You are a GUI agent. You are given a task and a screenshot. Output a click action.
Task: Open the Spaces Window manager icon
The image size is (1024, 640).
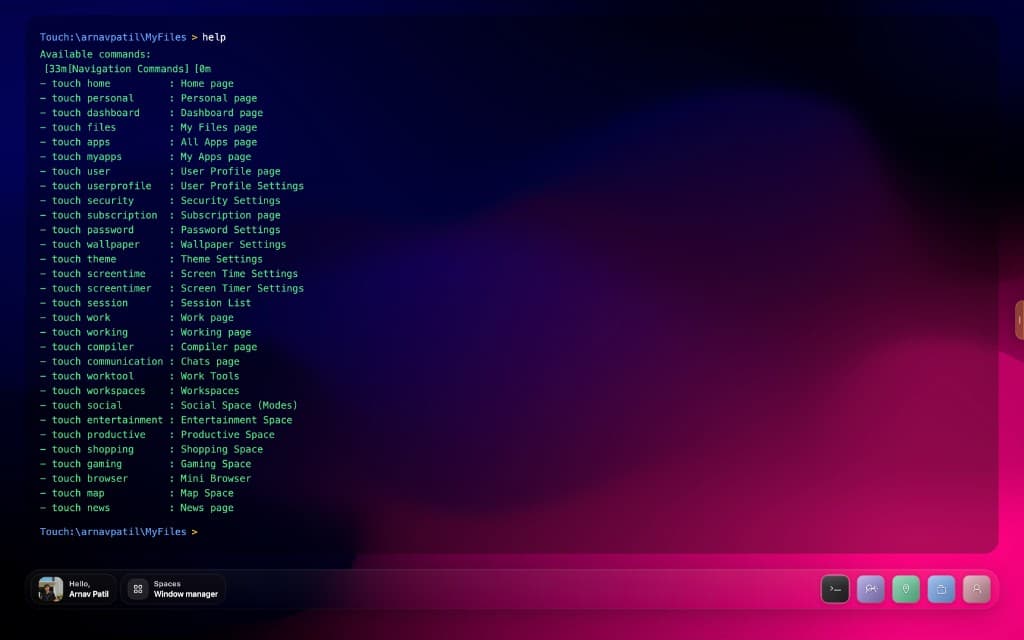pos(137,589)
